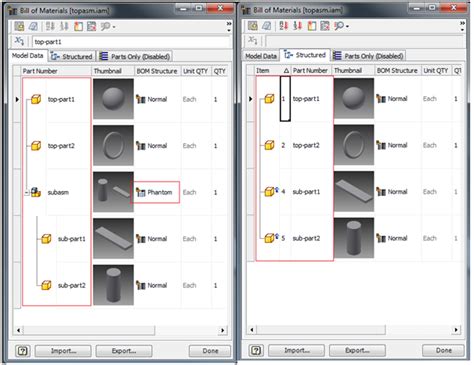Click sixth toolbar icon in left window
Image resolution: width=474 pixels, height=365 pixels.
(91, 26)
